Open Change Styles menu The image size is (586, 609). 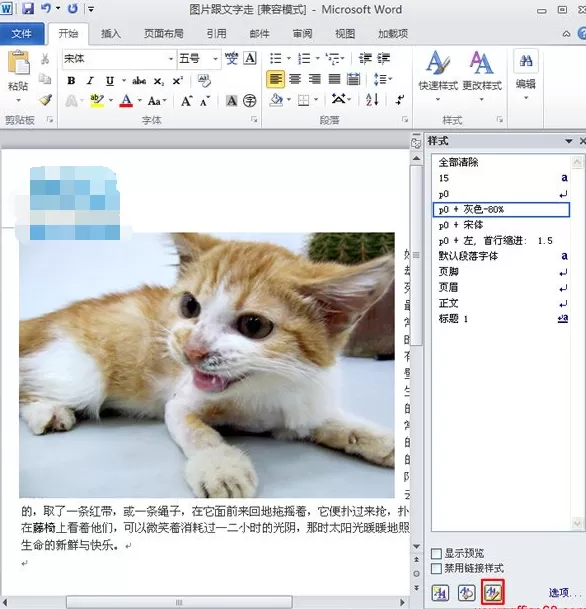[x=482, y=75]
